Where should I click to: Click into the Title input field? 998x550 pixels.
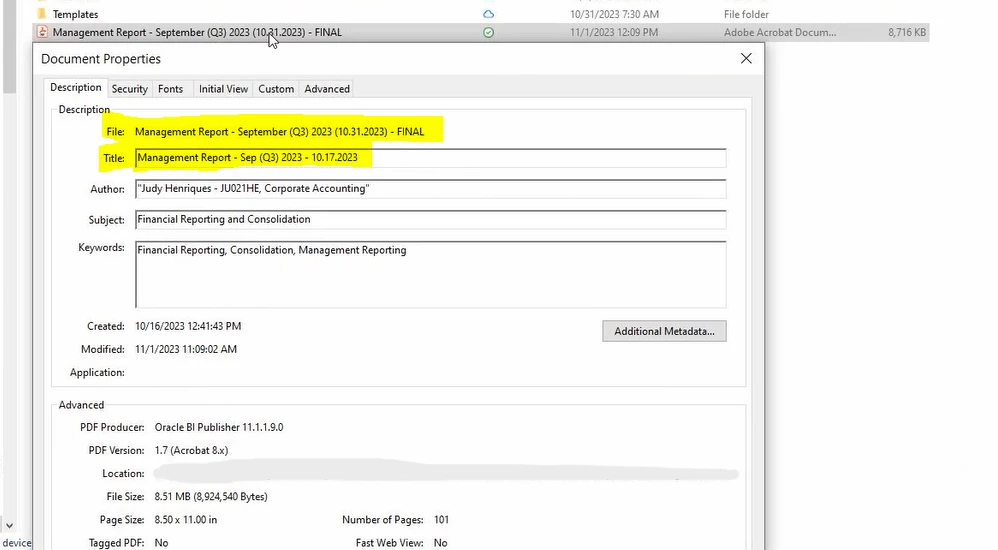point(430,158)
